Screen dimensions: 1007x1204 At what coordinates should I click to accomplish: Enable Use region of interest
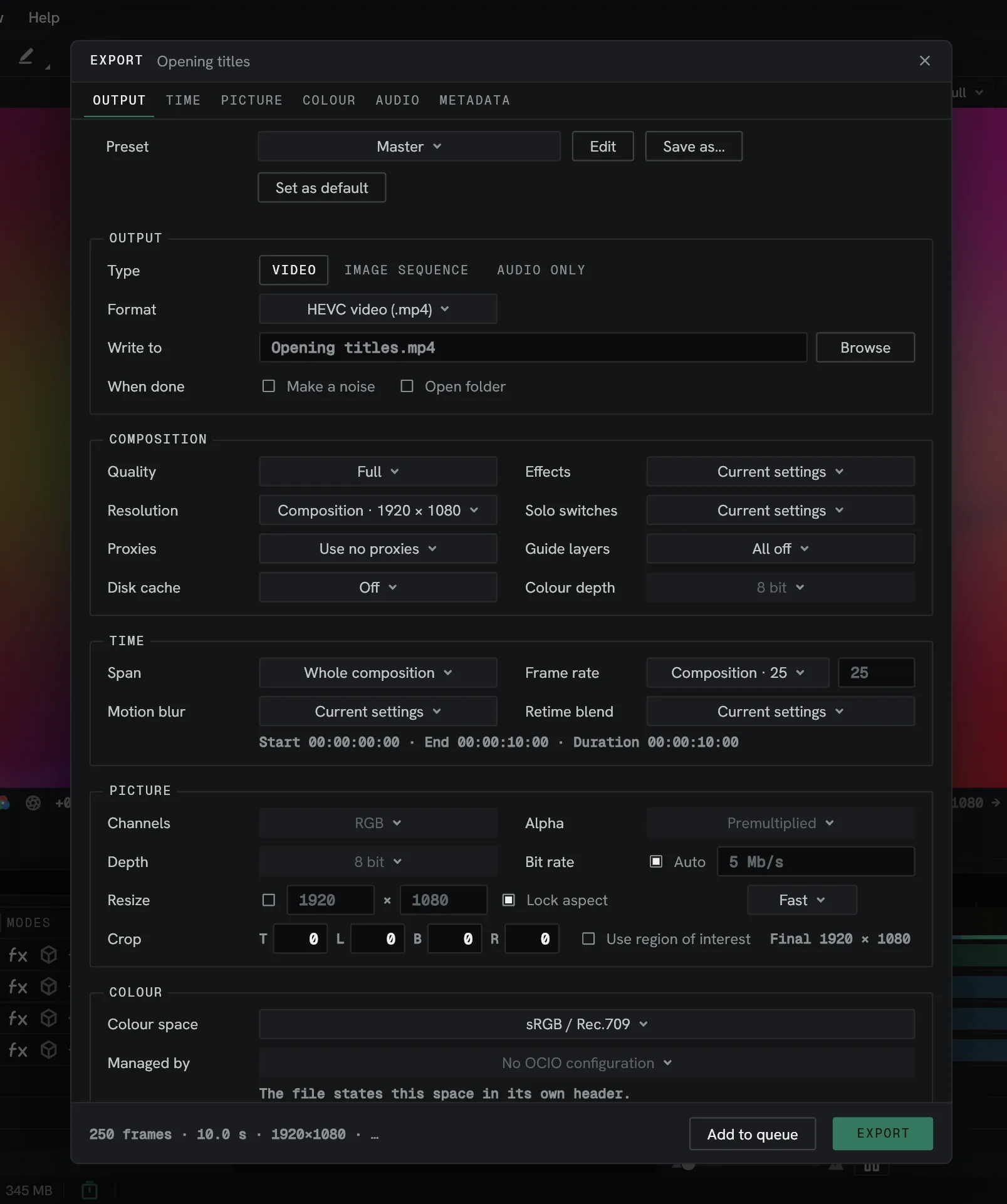(x=588, y=938)
